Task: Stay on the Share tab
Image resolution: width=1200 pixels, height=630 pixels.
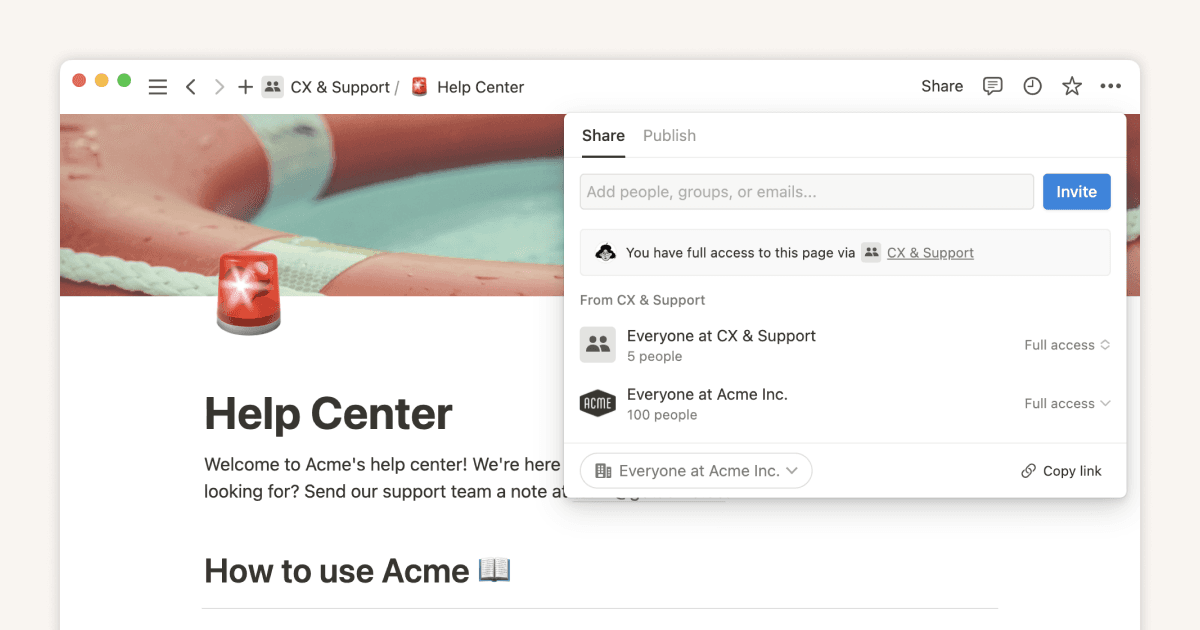Action: [603, 135]
